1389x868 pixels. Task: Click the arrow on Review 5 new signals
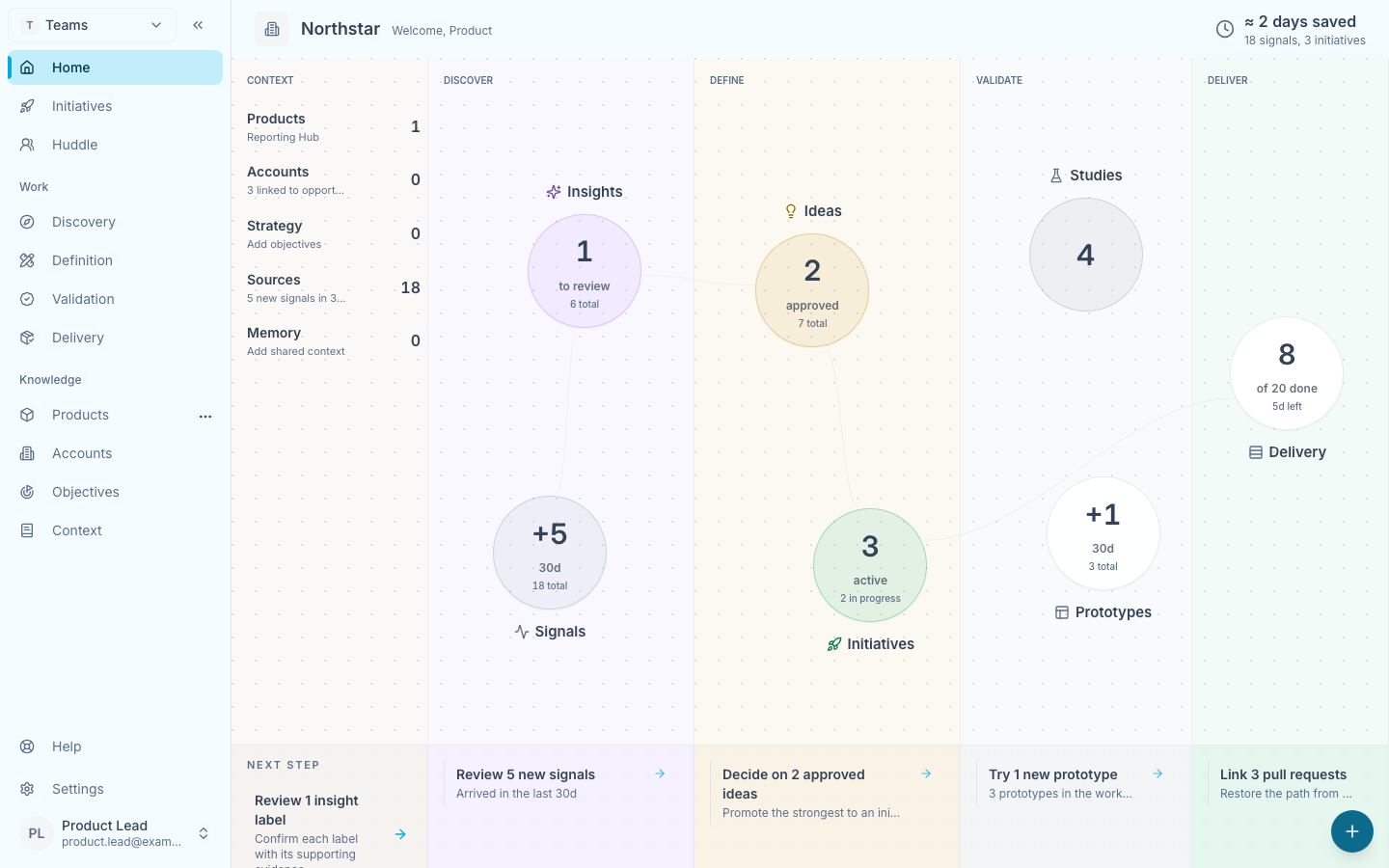660,773
